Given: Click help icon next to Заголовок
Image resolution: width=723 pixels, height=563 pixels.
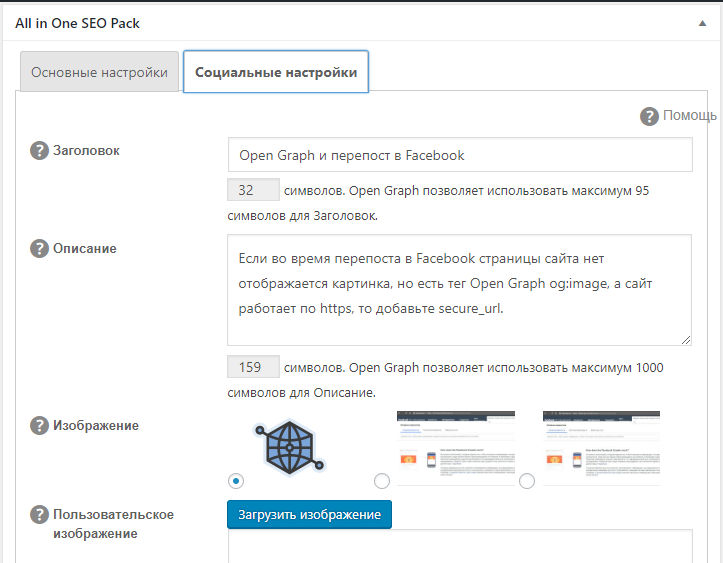Looking at the screenshot, I should [40, 151].
